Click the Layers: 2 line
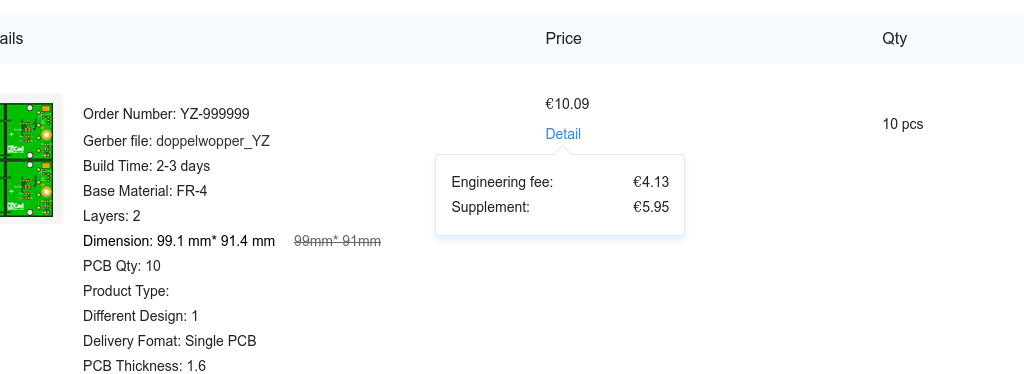 point(112,216)
